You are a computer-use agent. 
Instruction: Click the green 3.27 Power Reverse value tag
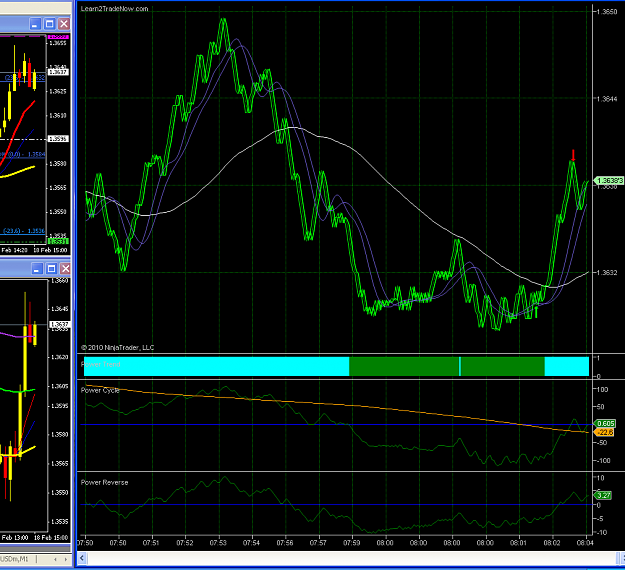tap(603, 495)
